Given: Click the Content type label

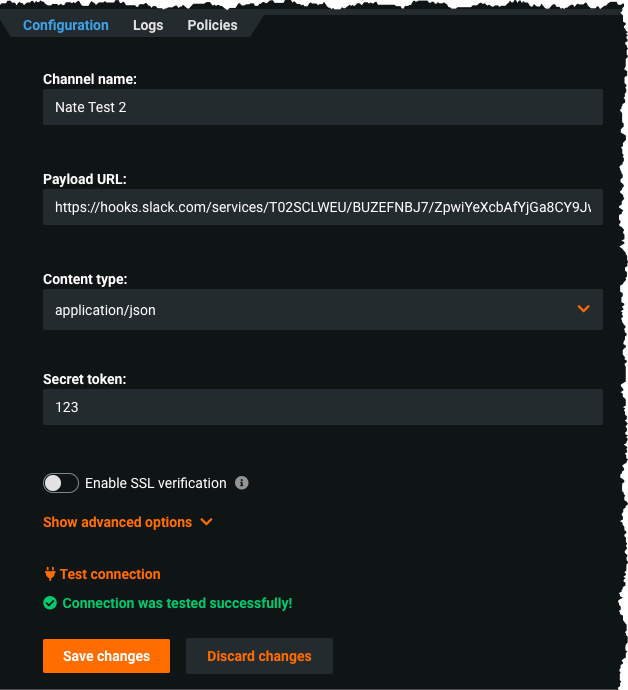Looking at the screenshot, I should coord(85,279).
